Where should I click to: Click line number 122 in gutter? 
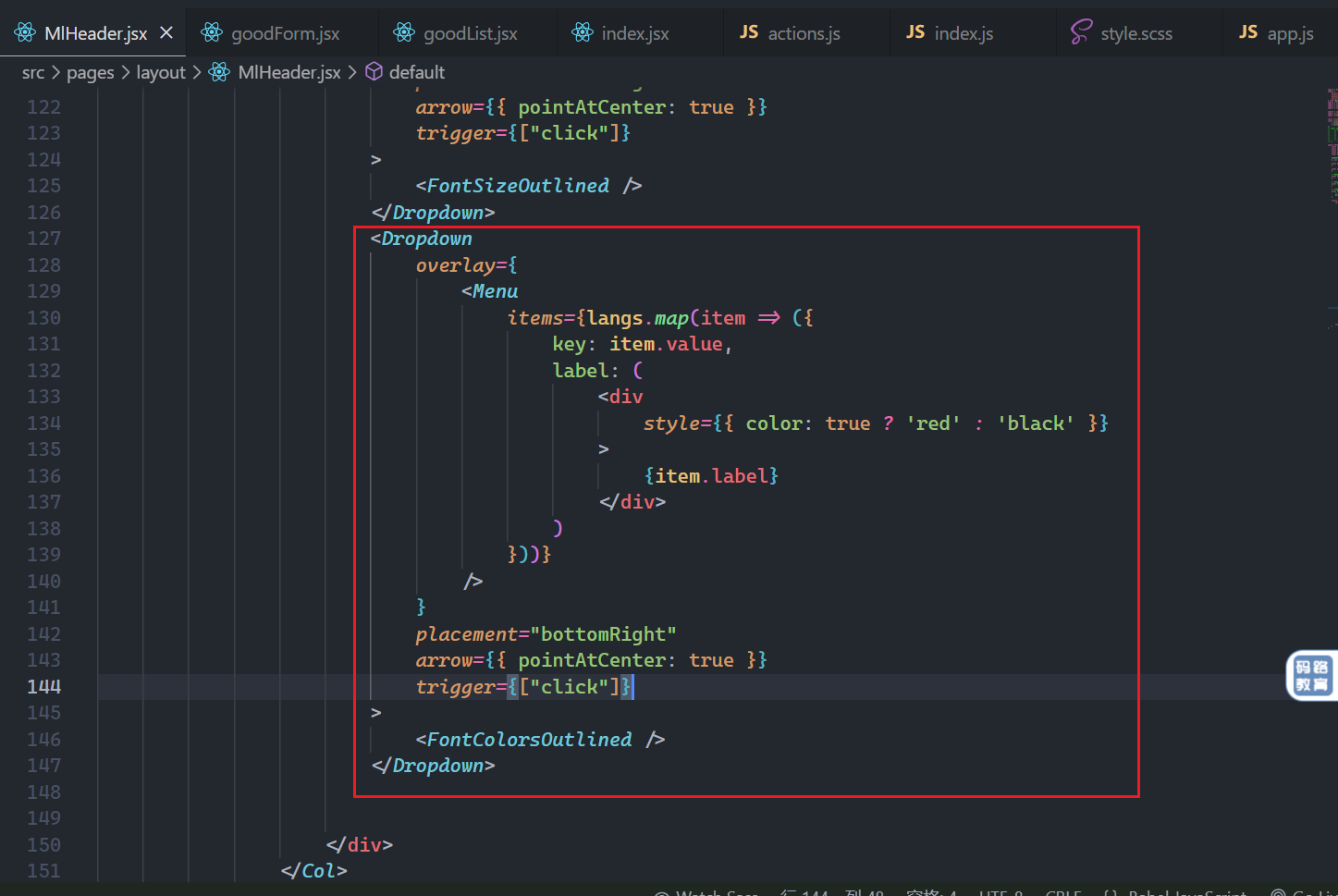coord(43,107)
